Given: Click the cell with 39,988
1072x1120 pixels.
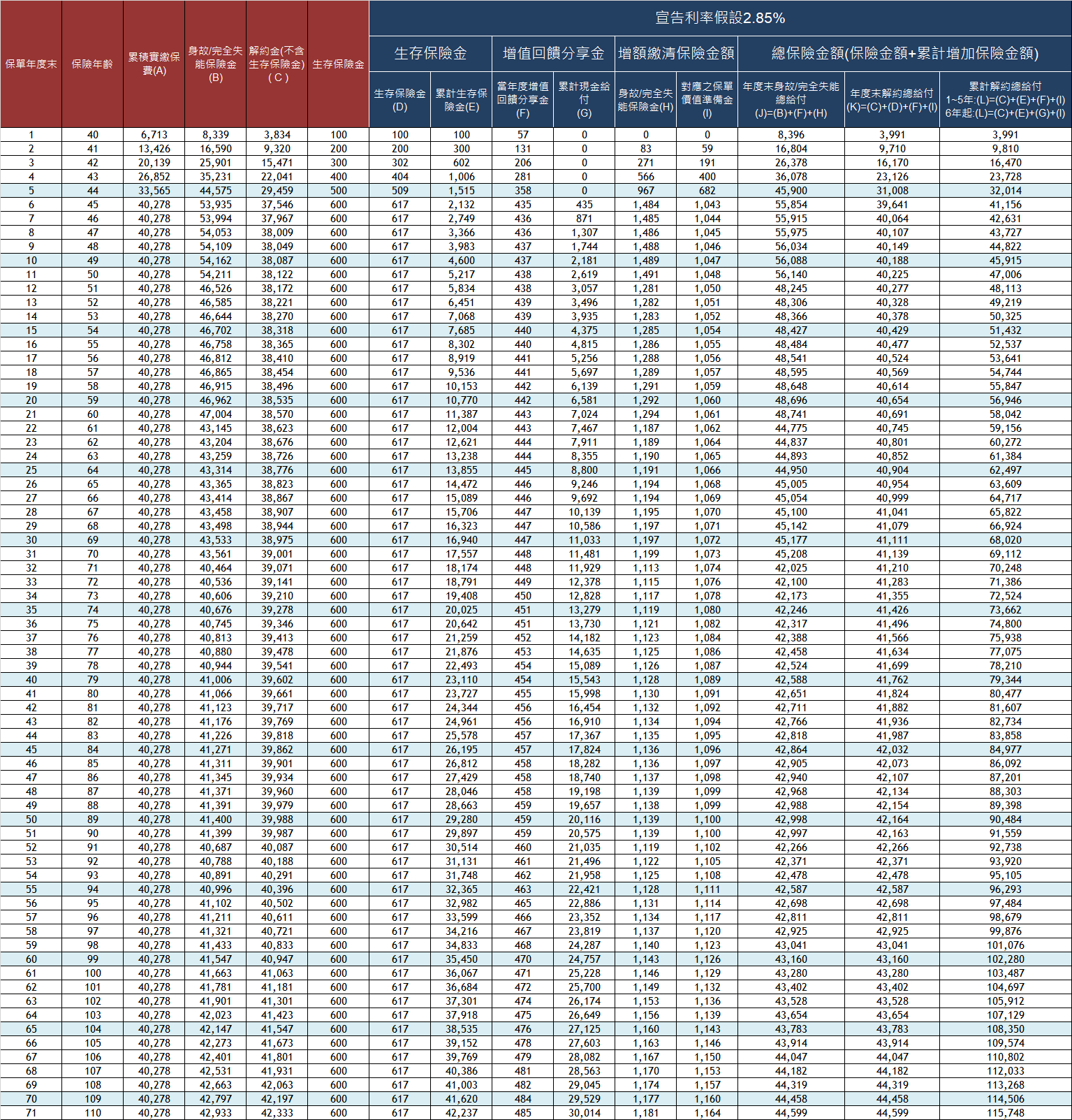Looking at the screenshot, I should (277, 820).
